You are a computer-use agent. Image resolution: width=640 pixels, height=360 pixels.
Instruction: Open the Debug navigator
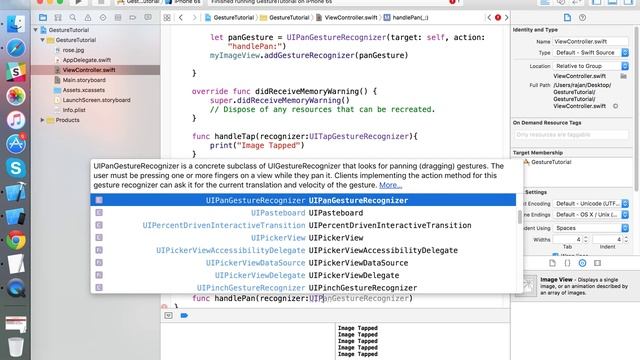[x=118, y=18]
